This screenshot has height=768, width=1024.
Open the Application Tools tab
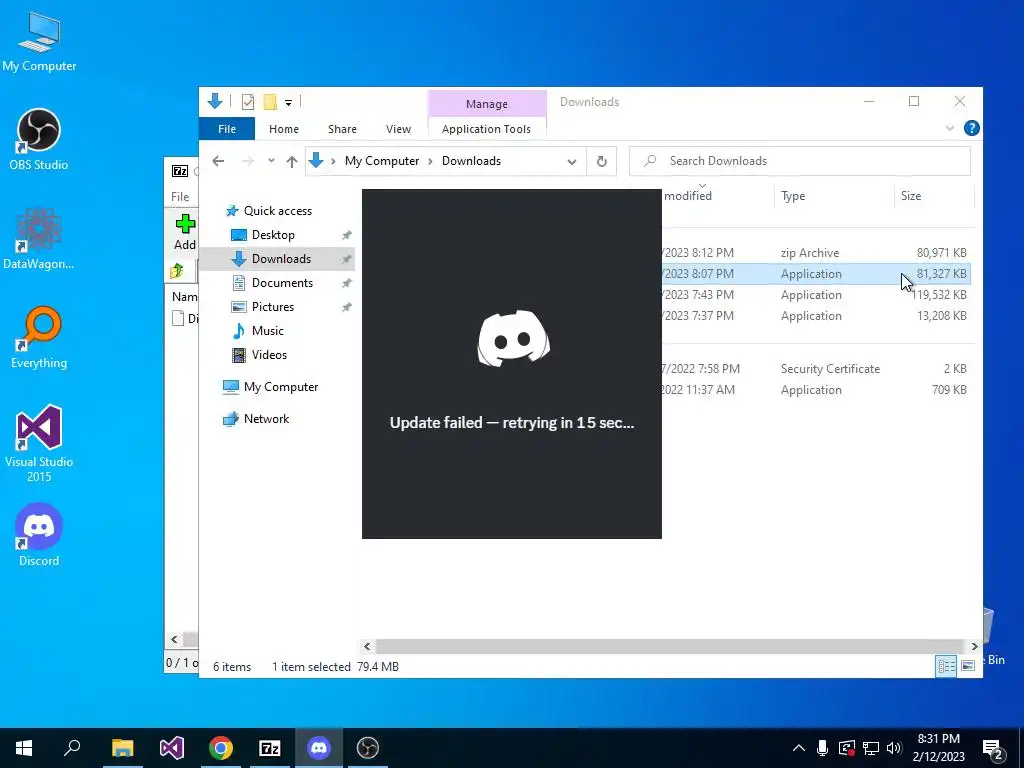coord(487,129)
